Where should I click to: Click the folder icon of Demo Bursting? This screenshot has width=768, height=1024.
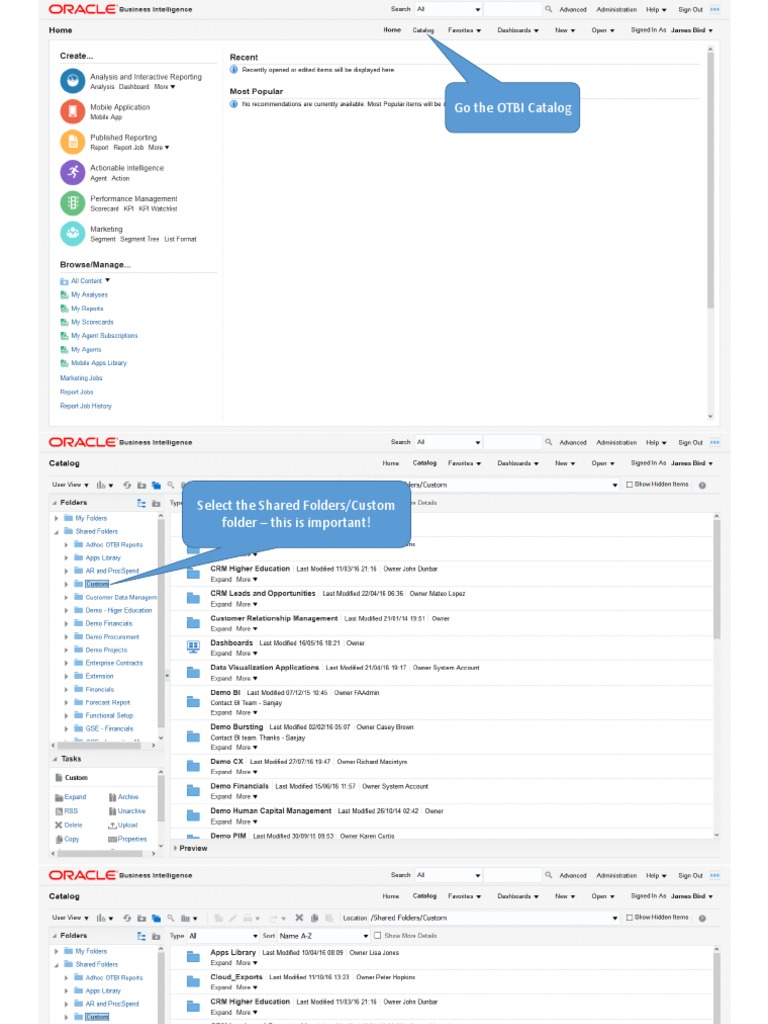pos(193,737)
